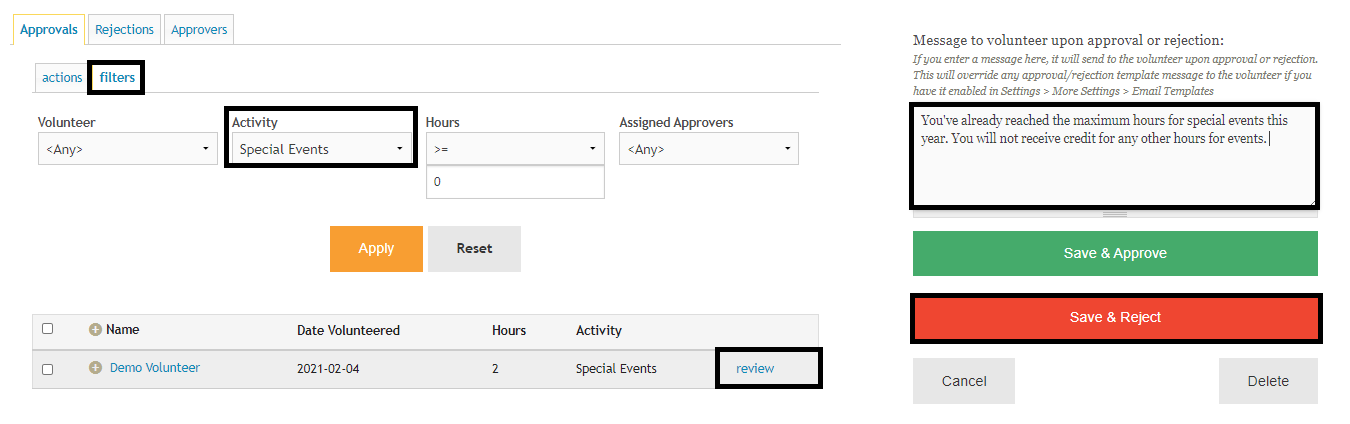
Task: Click the red Save & Reject button
Action: (x=1115, y=317)
